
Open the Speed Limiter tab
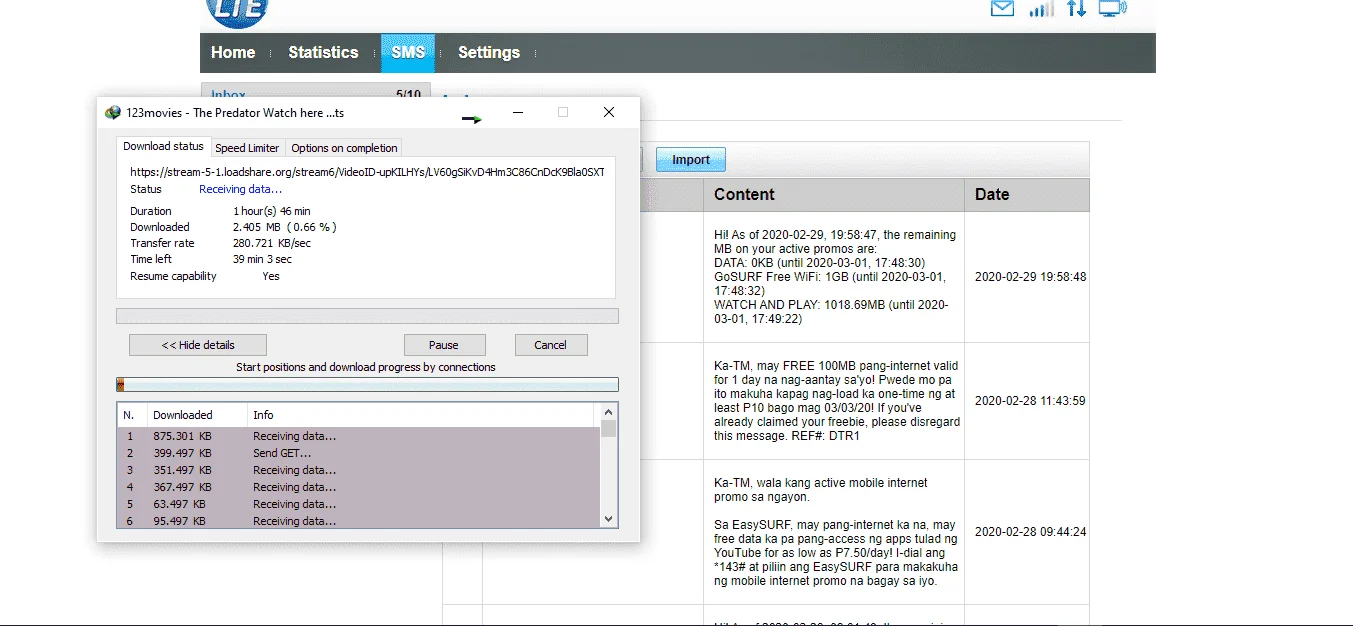(247, 148)
